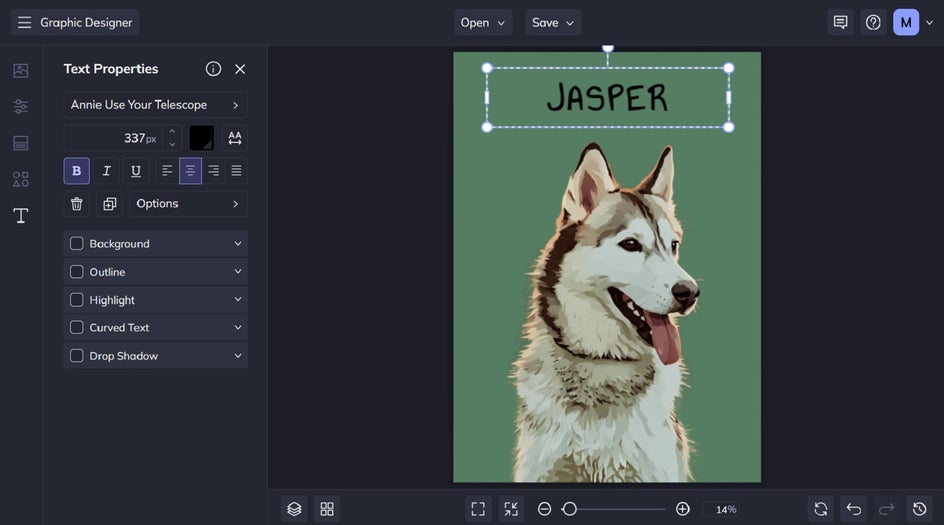Duplicate the text layer icon
944x525 pixels.
[110, 204]
